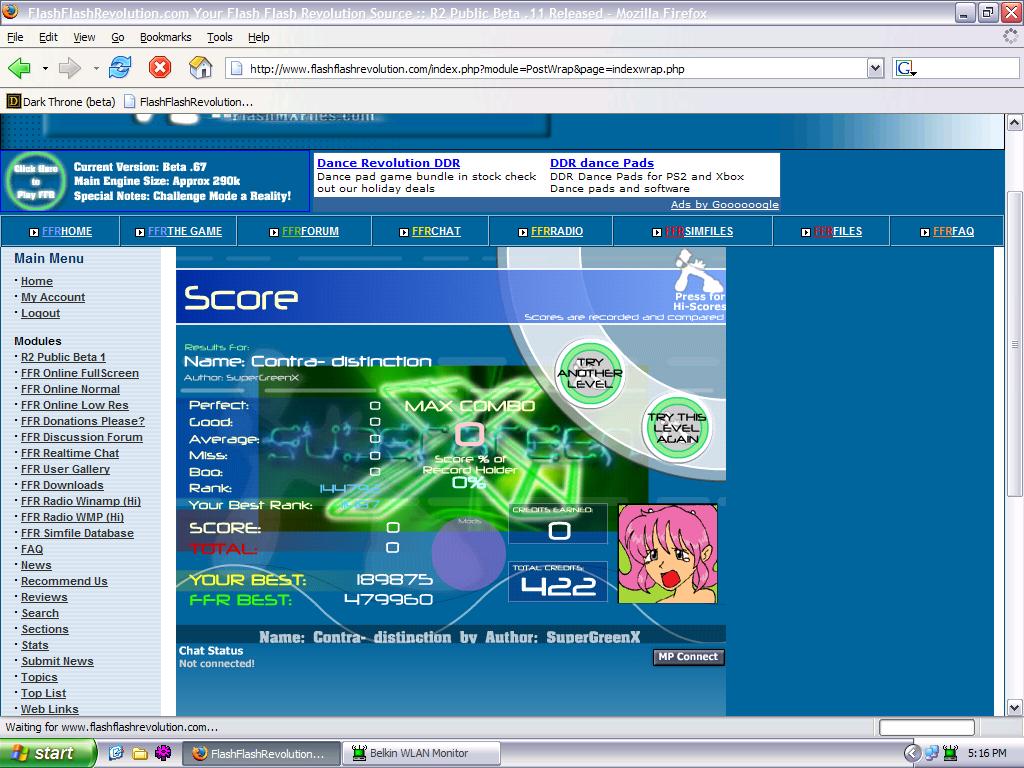
Task: Click the pink-haired crying character image
Action: pos(667,553)
